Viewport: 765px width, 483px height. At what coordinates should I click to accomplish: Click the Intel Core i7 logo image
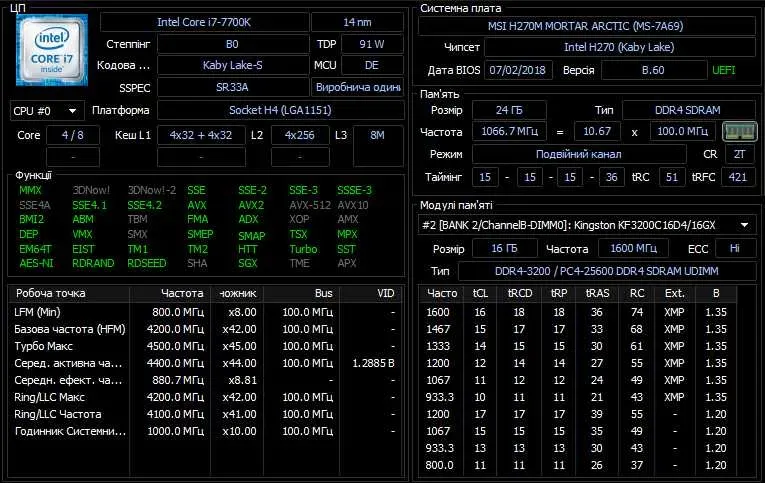pyautogui.click(x=52, y=49)
